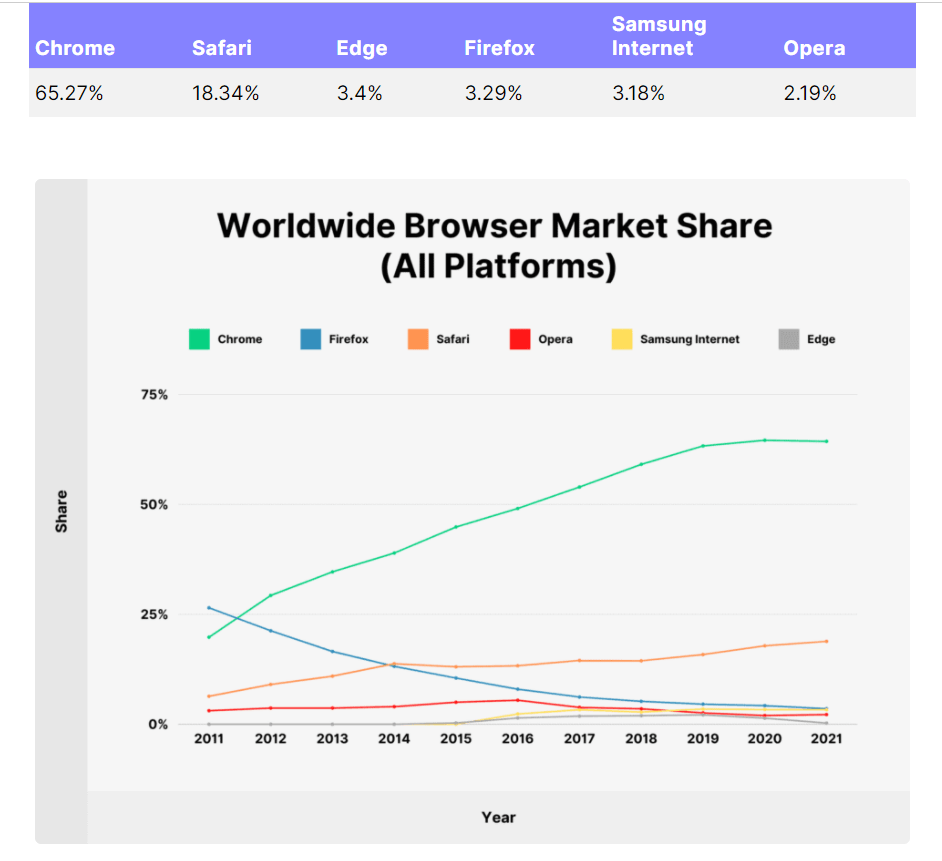Select the 3.4% Edge cell
Viewport: 942px width, 861px height.
click(x=359, y=93)
